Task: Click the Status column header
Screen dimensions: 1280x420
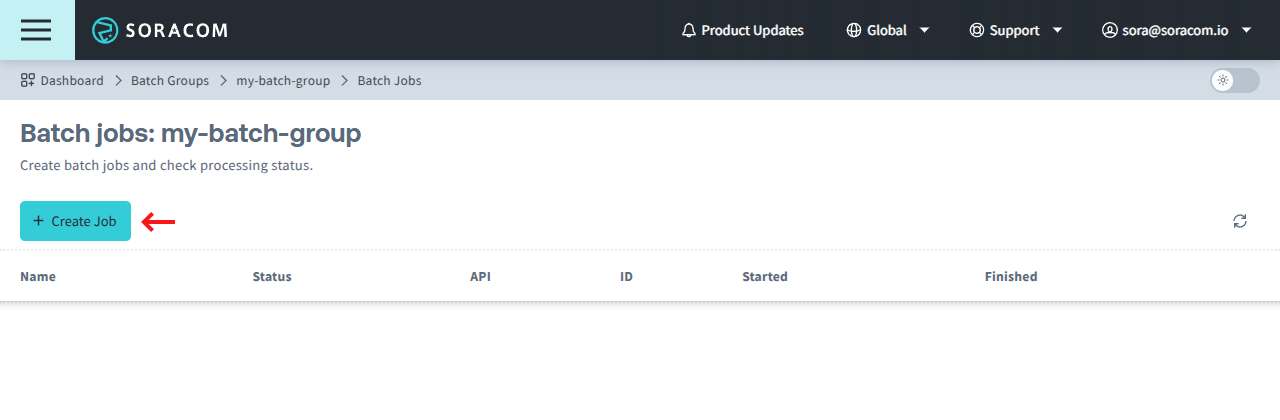Action: pos(272,276)
